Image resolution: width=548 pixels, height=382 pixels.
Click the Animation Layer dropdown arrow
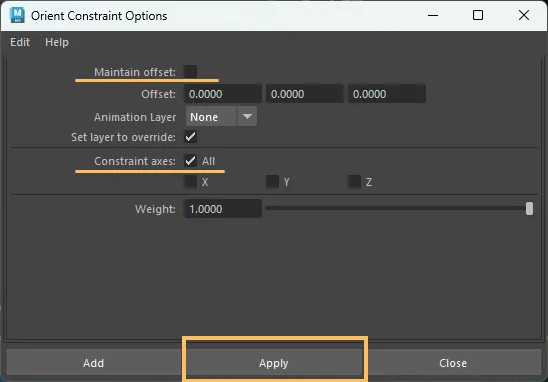click(247, 116)
